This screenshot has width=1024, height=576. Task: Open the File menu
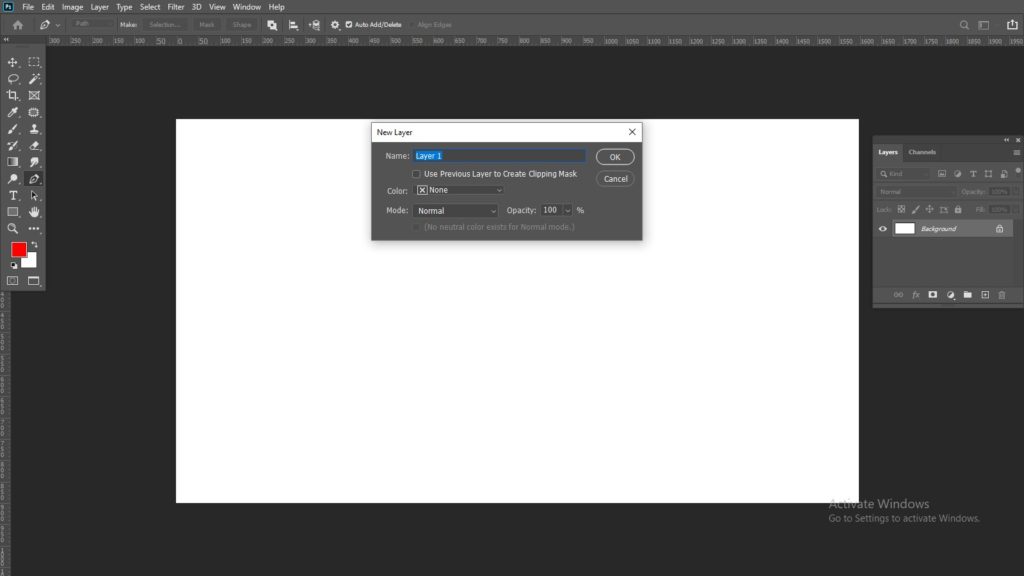[x=27, y=7]
